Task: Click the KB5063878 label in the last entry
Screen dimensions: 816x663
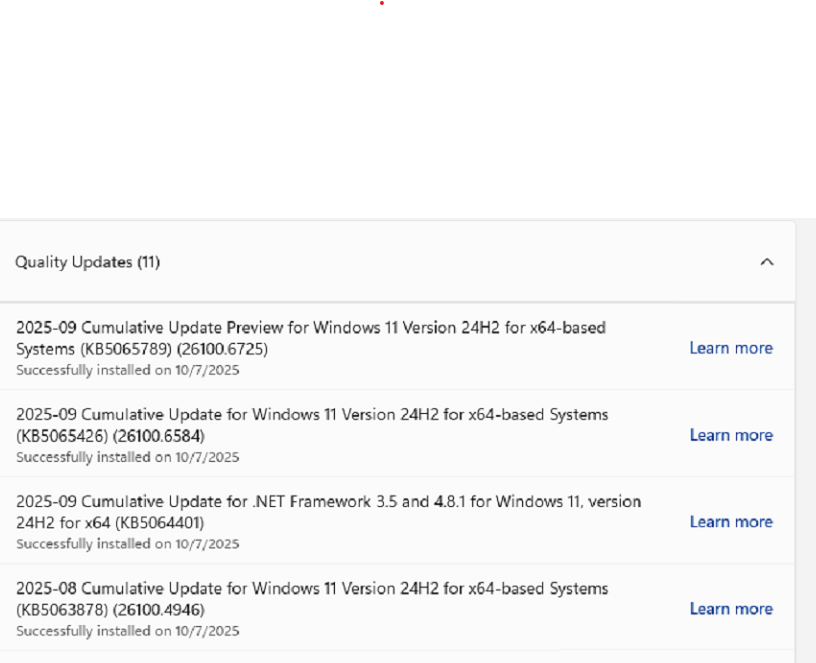Action: click(x=62, y=610)
